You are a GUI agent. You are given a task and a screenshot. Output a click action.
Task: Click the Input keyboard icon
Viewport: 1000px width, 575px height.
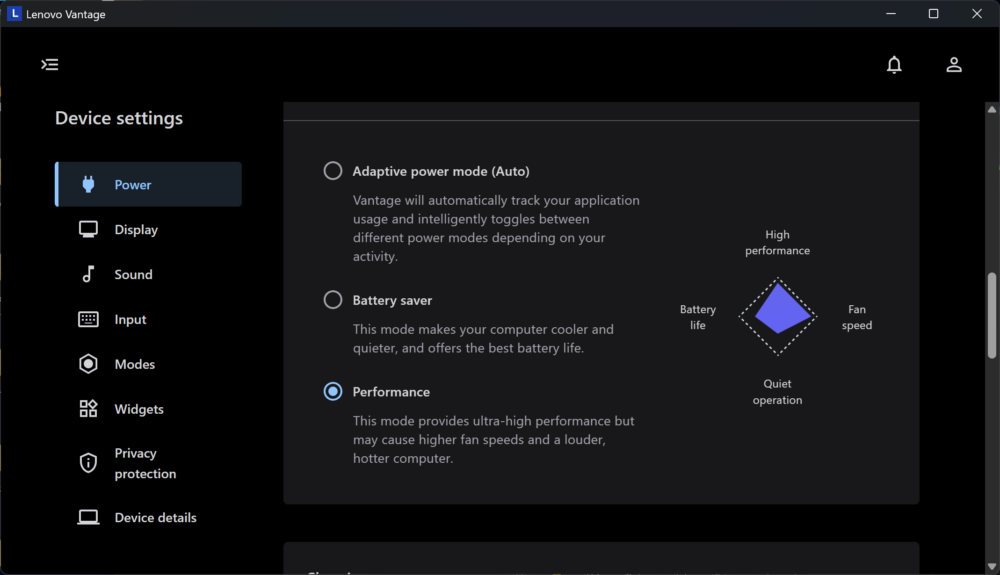(x=88, y=319)
